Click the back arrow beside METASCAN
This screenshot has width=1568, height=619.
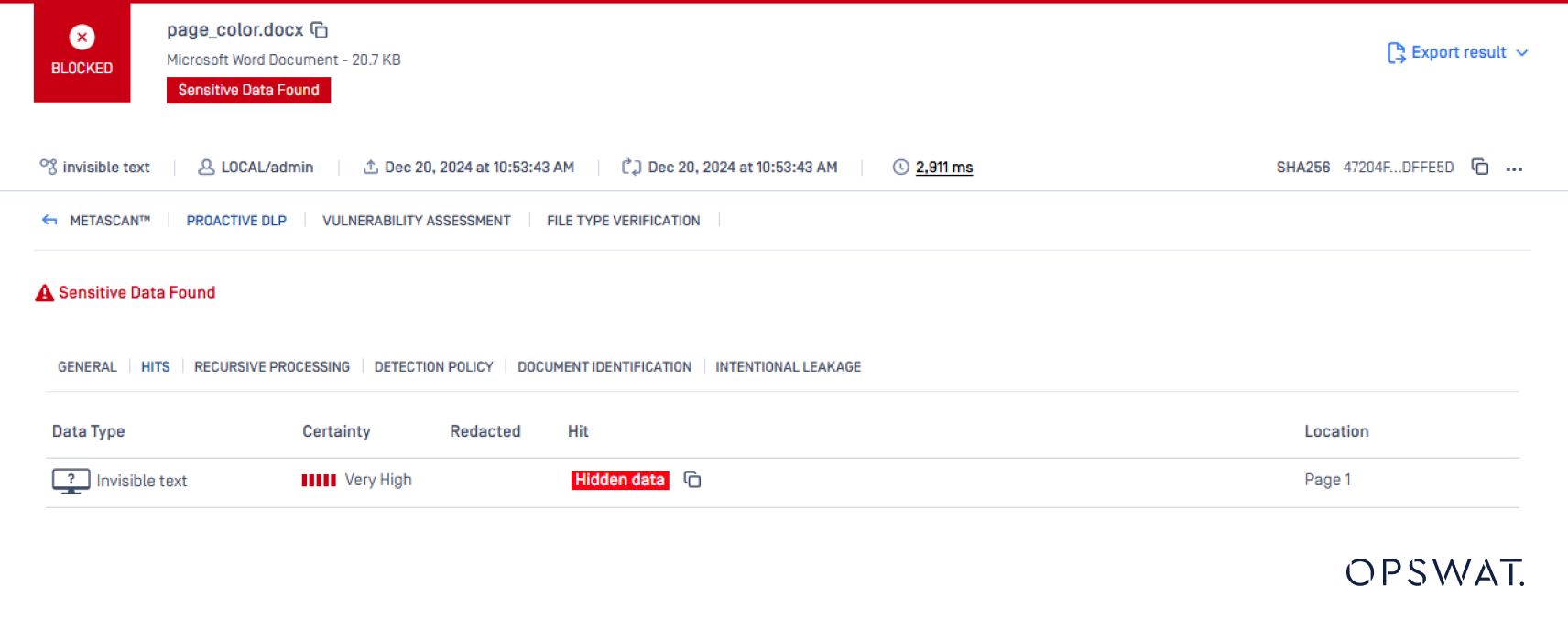49,221
